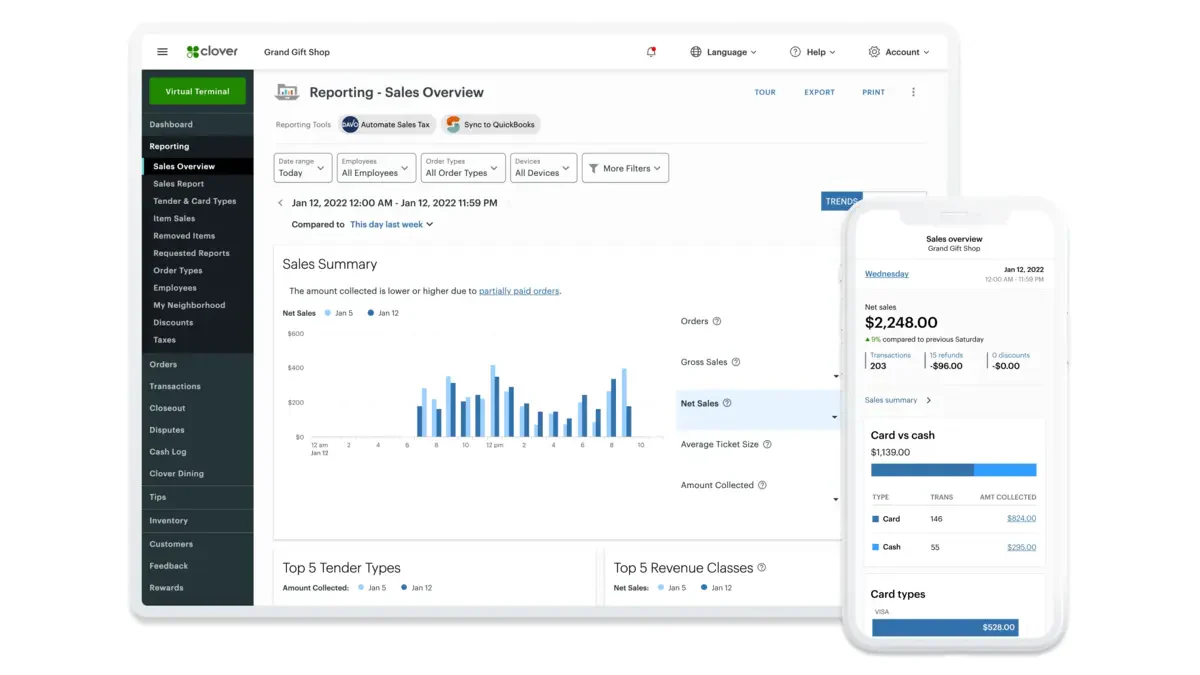1200x675 pixels.
Task: Click the $295.00 cash amount on phone
Action: [x=1021, y=547]
